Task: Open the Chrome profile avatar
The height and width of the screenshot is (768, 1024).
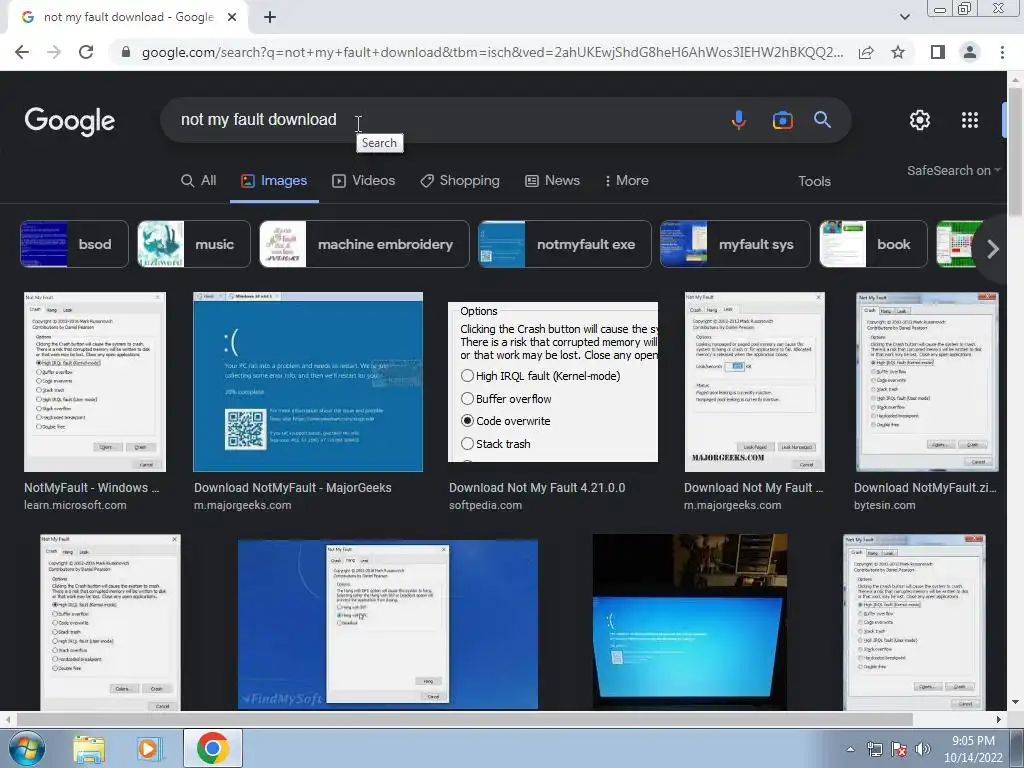Action: coord(970,52)
